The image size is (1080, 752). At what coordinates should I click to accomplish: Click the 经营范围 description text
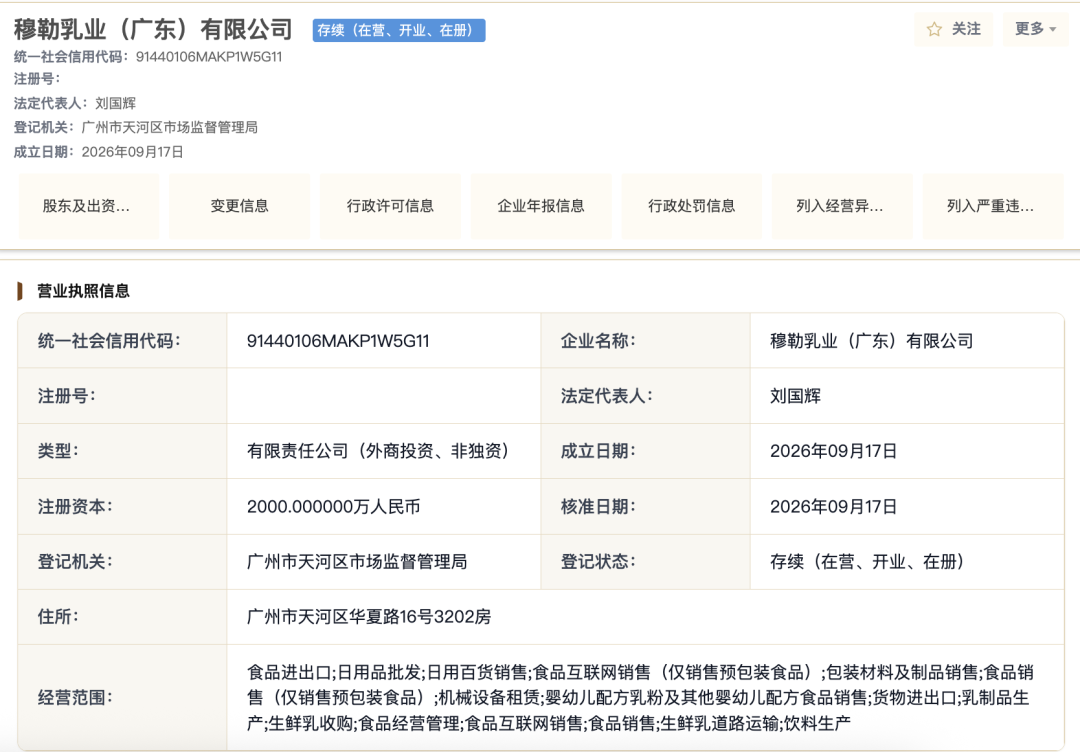click(x=641, y=698)
